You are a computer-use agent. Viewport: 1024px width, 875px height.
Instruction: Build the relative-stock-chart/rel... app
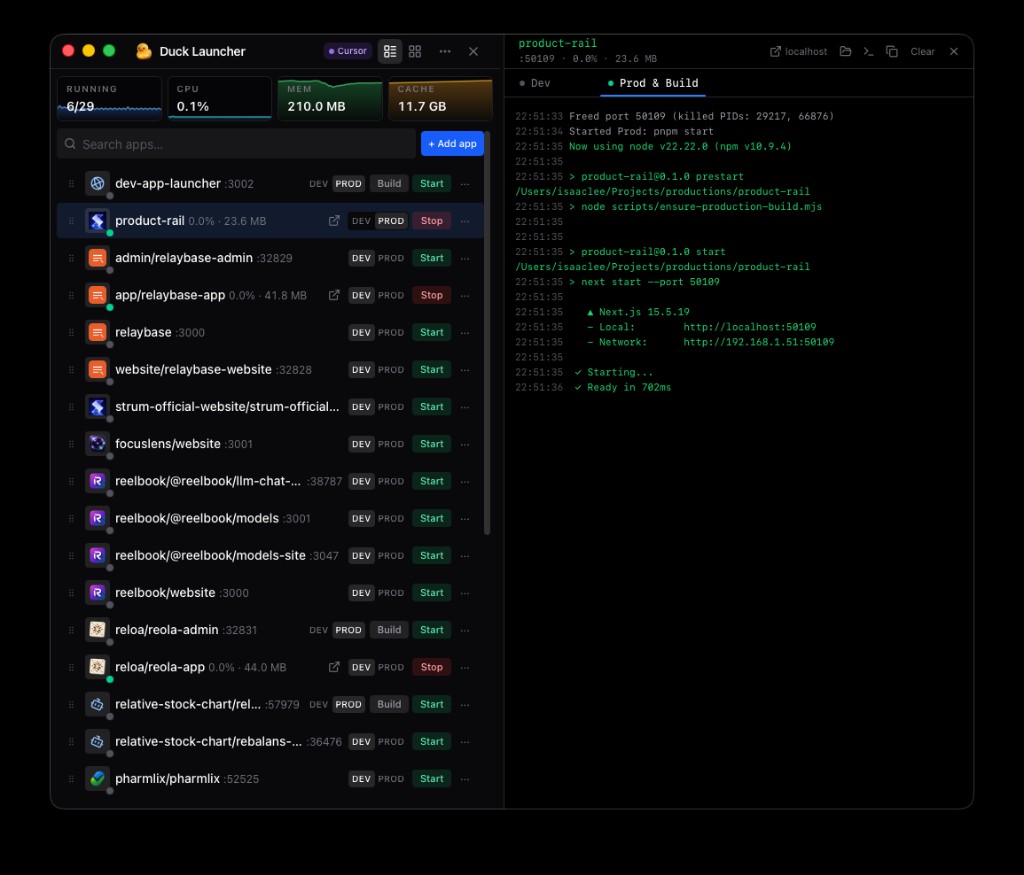click(x=389, y=704)
